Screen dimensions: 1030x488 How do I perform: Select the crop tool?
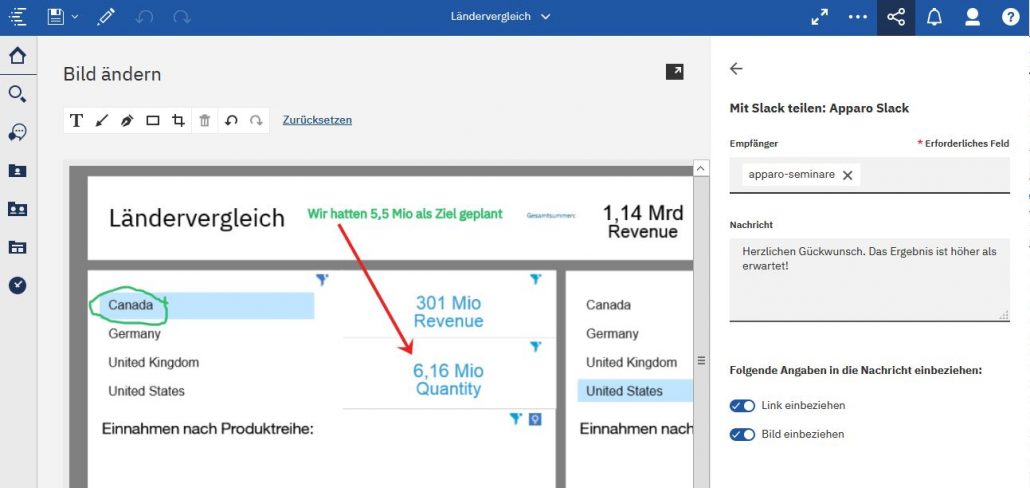[178, 120]
